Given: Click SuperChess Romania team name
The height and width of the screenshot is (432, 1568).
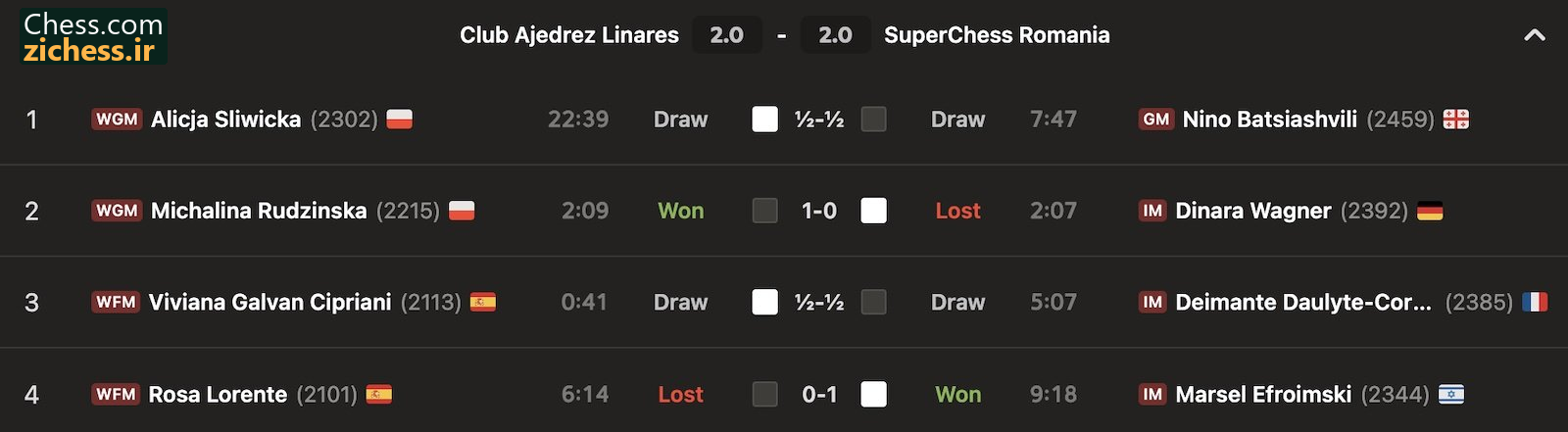Looking at the screenshot, I should coord(997,35).
